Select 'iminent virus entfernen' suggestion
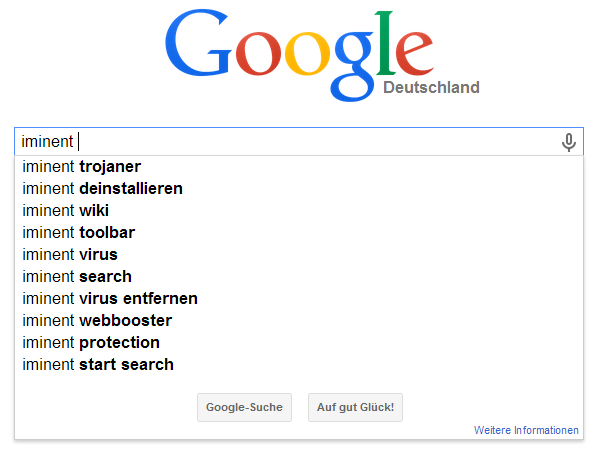The width and height of the screenshot is (600, 450). 299,298
